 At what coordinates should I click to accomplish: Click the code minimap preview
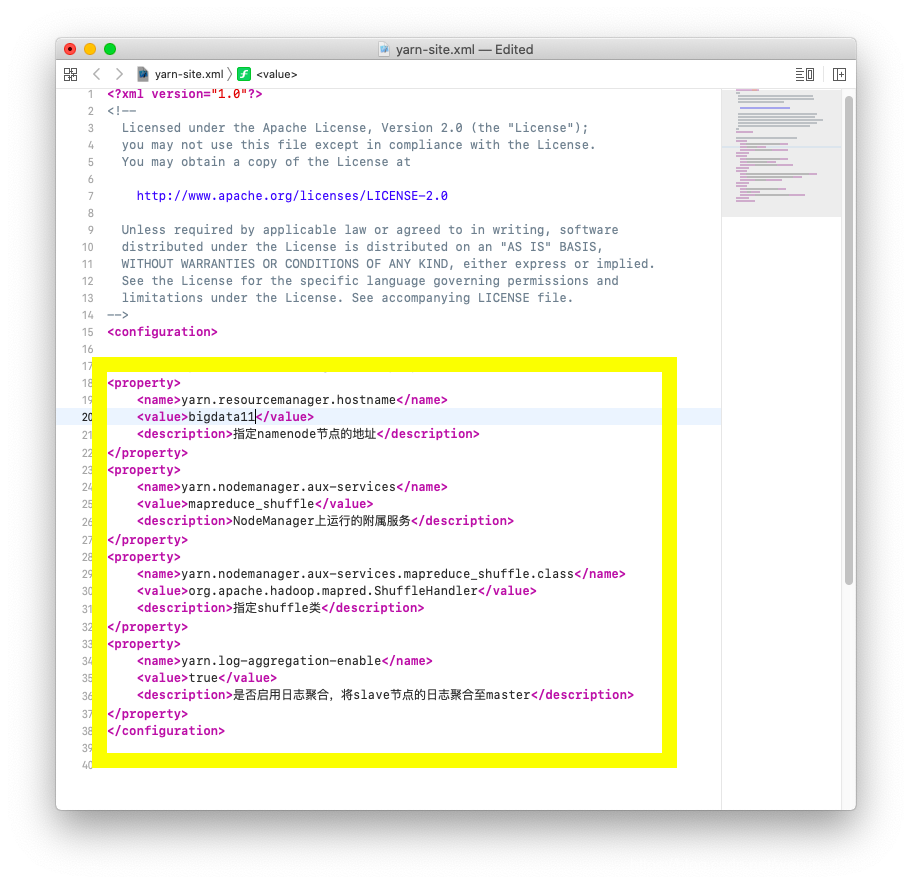point(781,153)
